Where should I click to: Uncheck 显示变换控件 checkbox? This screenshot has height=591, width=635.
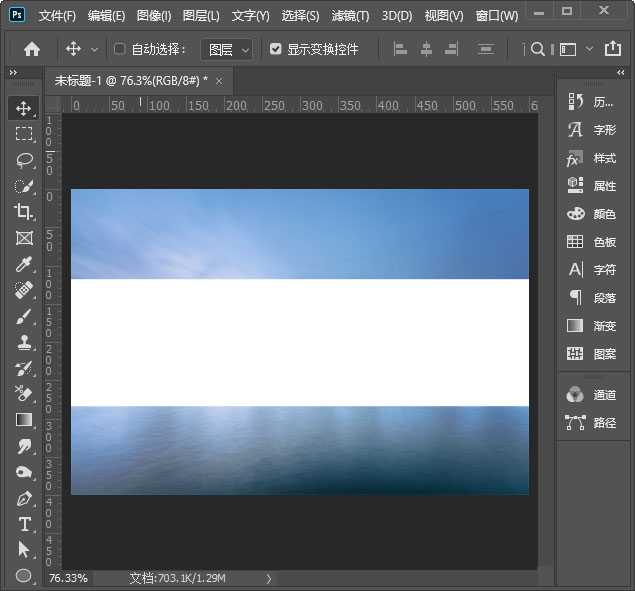point(276,49)
